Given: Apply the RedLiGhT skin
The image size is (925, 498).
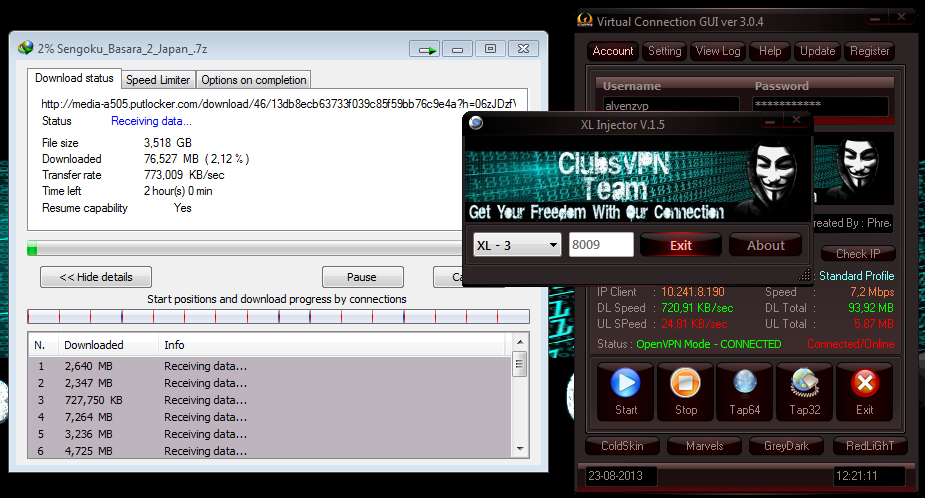Looking at the screenshot, I should point(870,446).
